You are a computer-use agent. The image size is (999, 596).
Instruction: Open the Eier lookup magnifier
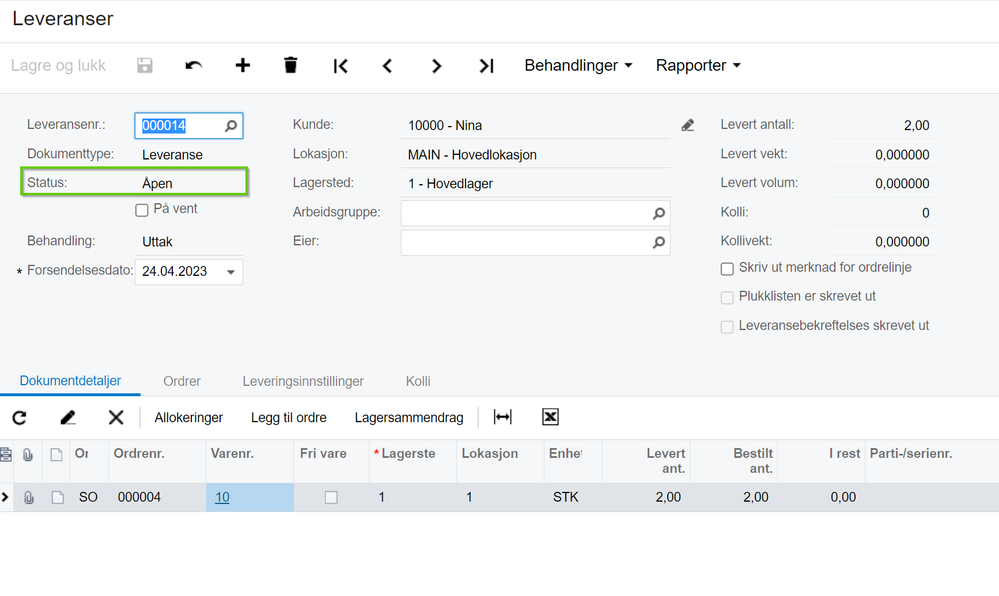659,242
